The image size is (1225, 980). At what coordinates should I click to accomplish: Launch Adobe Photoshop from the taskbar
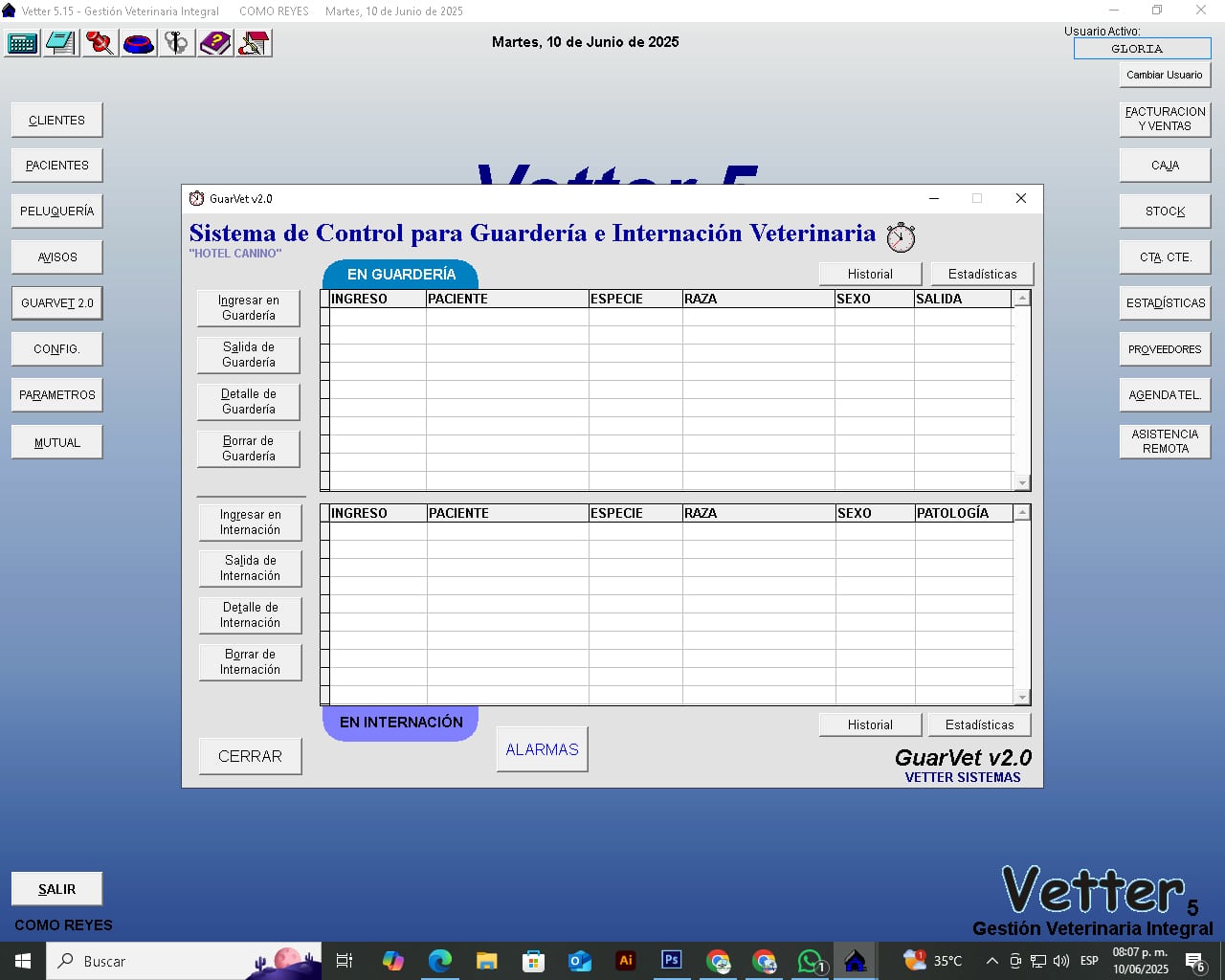coord(672,961)
